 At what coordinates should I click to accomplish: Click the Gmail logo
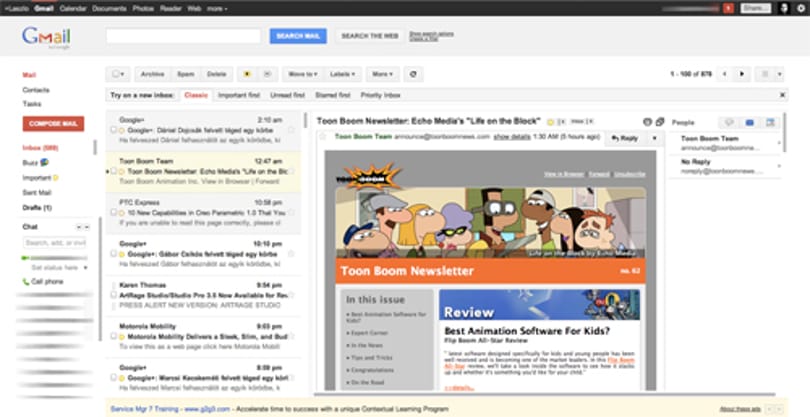click(46, 37)
